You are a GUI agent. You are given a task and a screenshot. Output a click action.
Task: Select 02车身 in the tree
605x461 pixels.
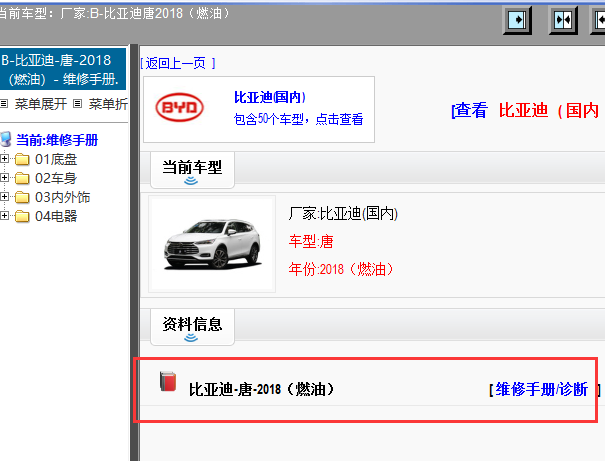(x=56, y=178)
